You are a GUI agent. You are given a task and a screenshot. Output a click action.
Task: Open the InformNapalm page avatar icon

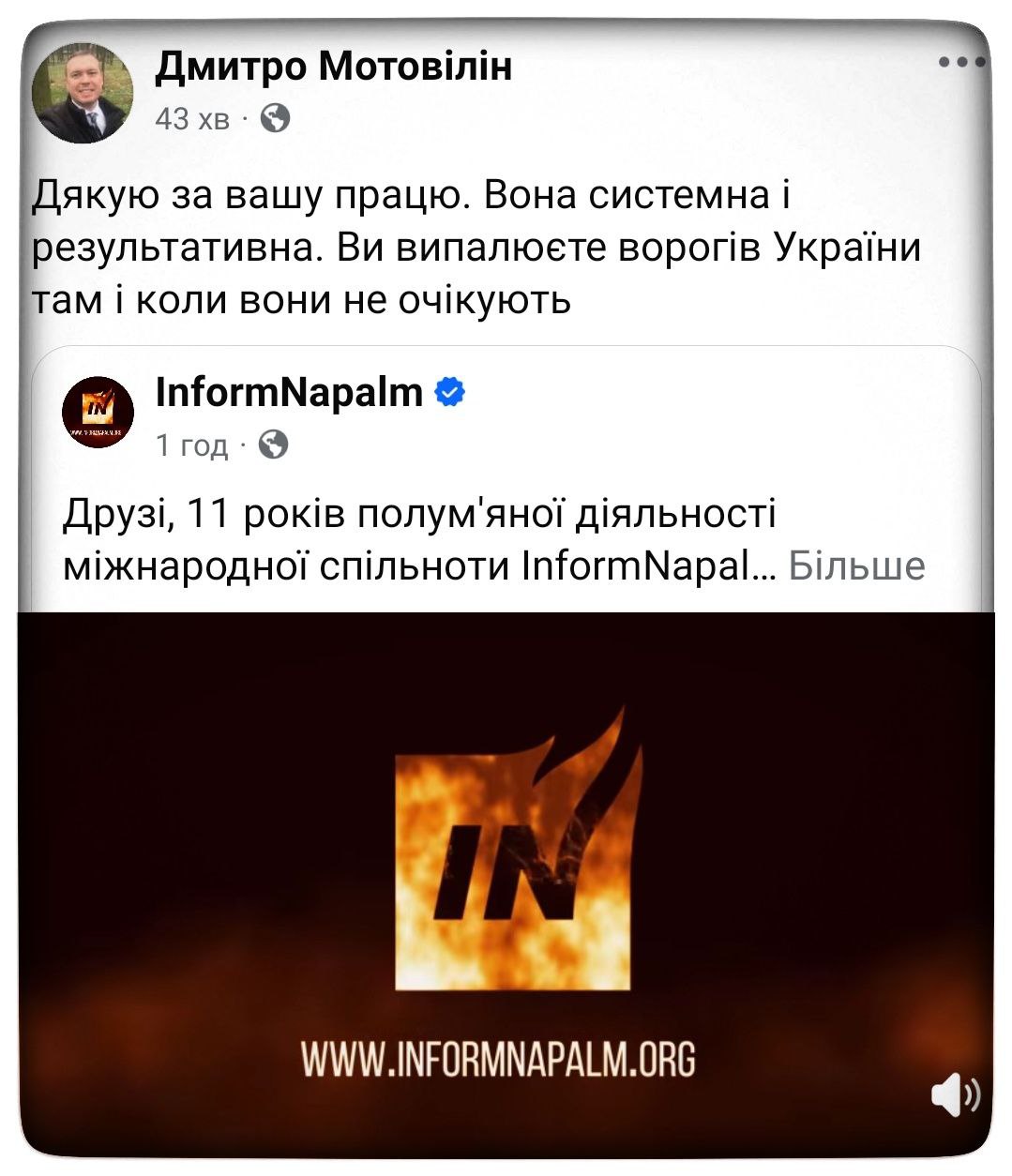tap(98, 413)
